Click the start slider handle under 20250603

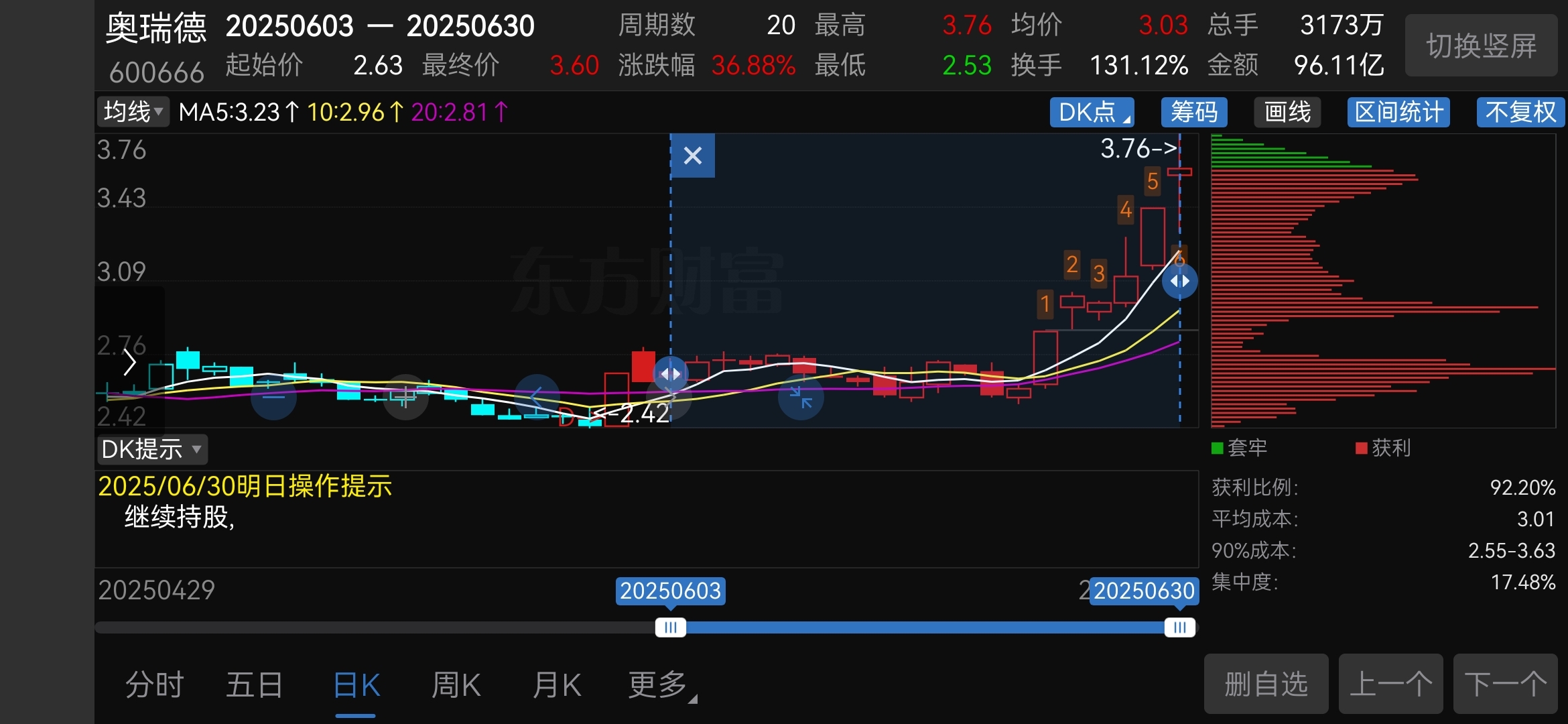(x=671, y=627)
